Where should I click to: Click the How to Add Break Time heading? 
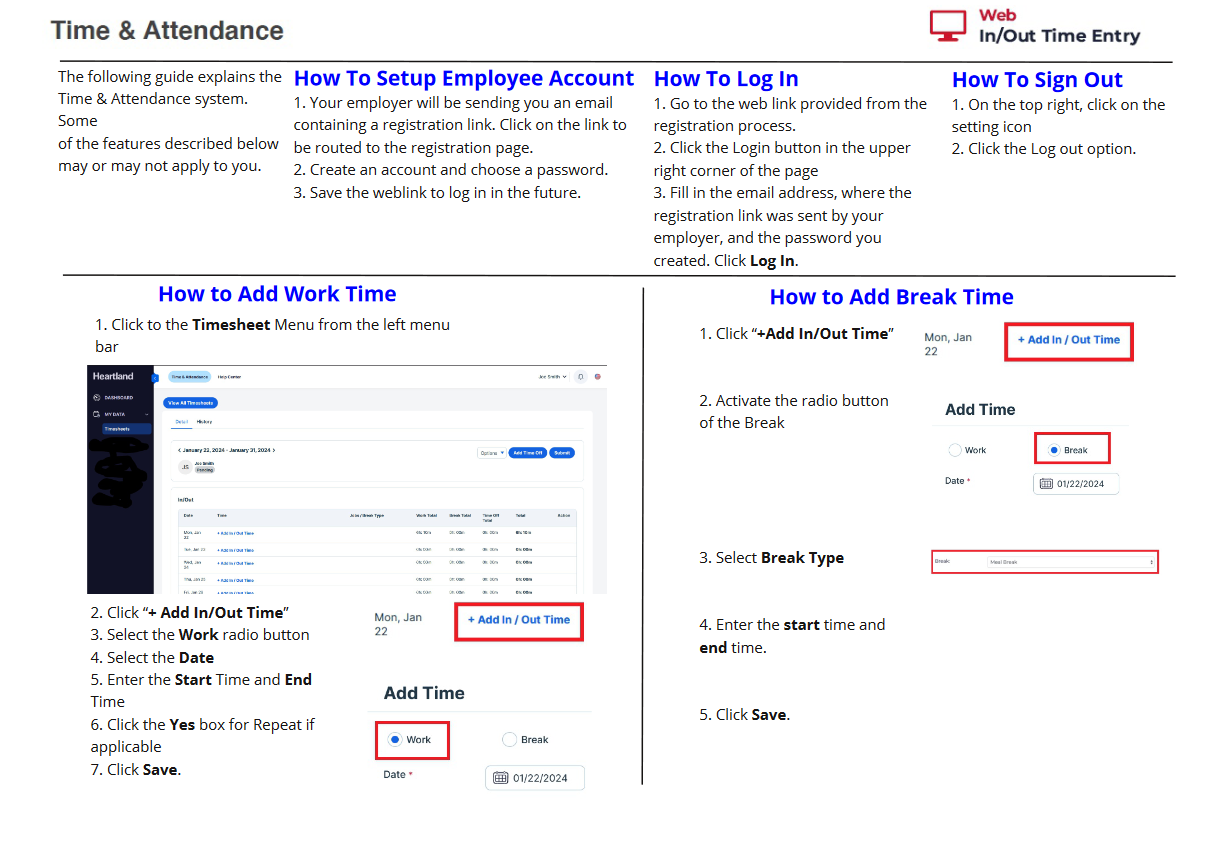892,297
